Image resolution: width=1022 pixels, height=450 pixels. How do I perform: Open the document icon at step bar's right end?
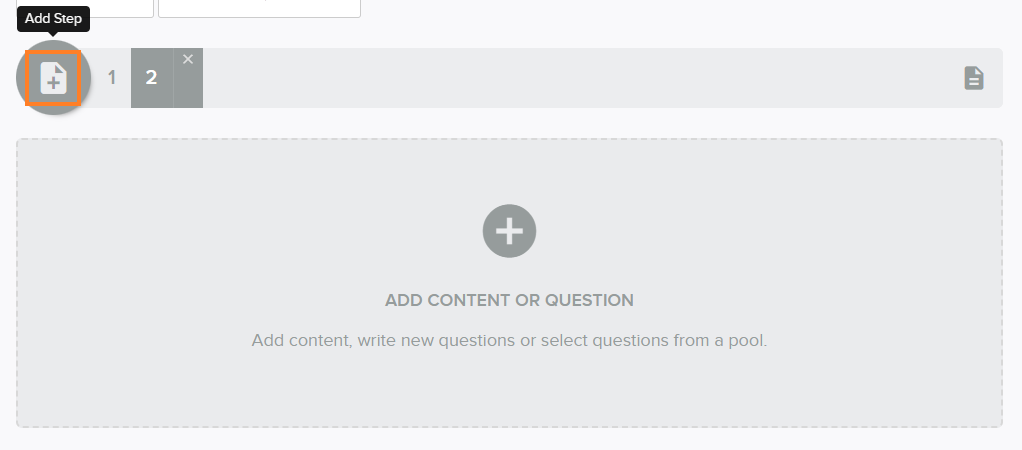pyautogui.click(x=974, y=78)
